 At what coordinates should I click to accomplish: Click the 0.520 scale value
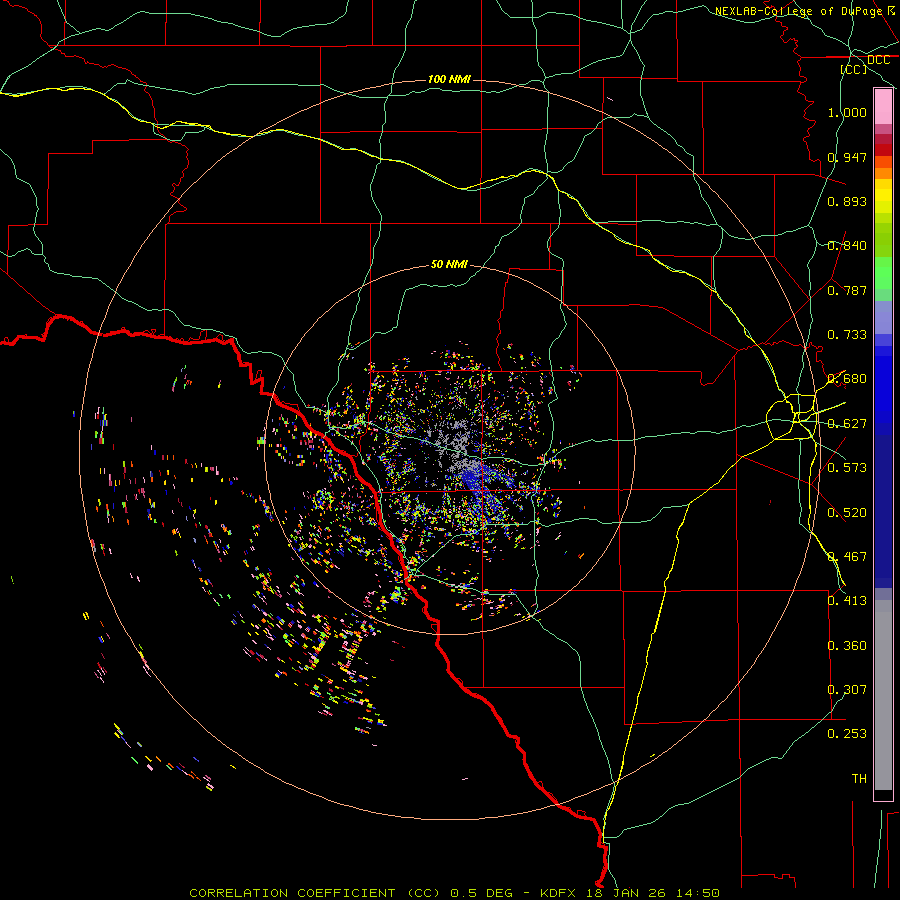847,513
